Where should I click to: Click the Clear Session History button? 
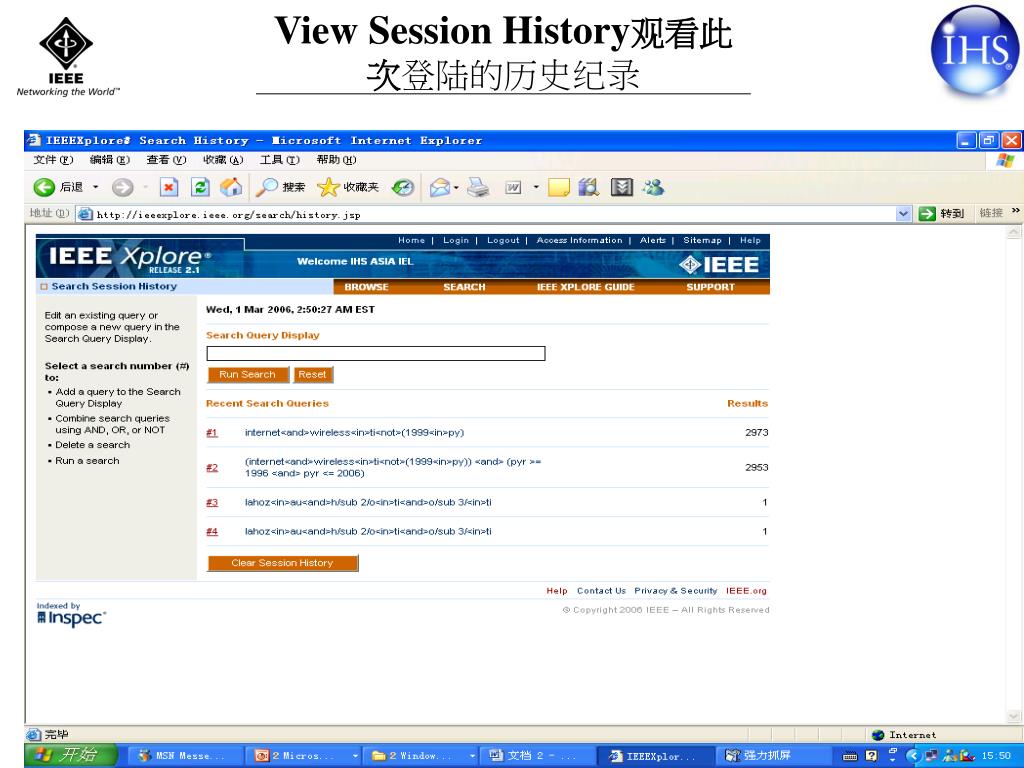coord(282,563)
